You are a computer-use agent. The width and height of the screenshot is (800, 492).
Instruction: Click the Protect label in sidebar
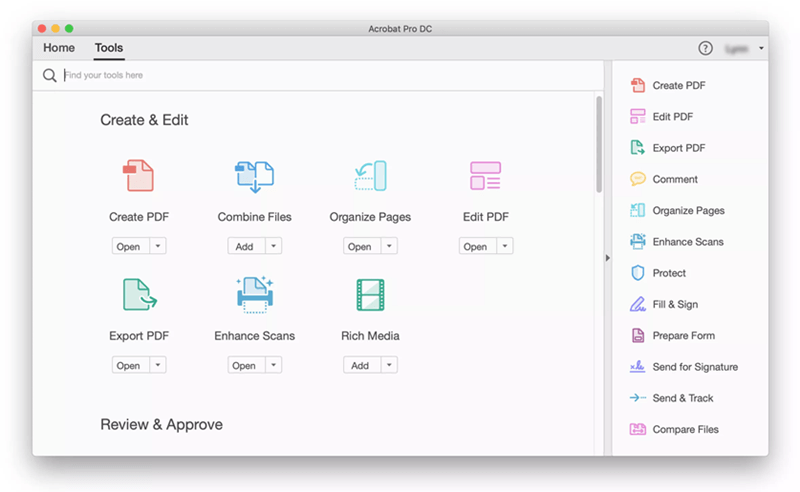[669, 273]
